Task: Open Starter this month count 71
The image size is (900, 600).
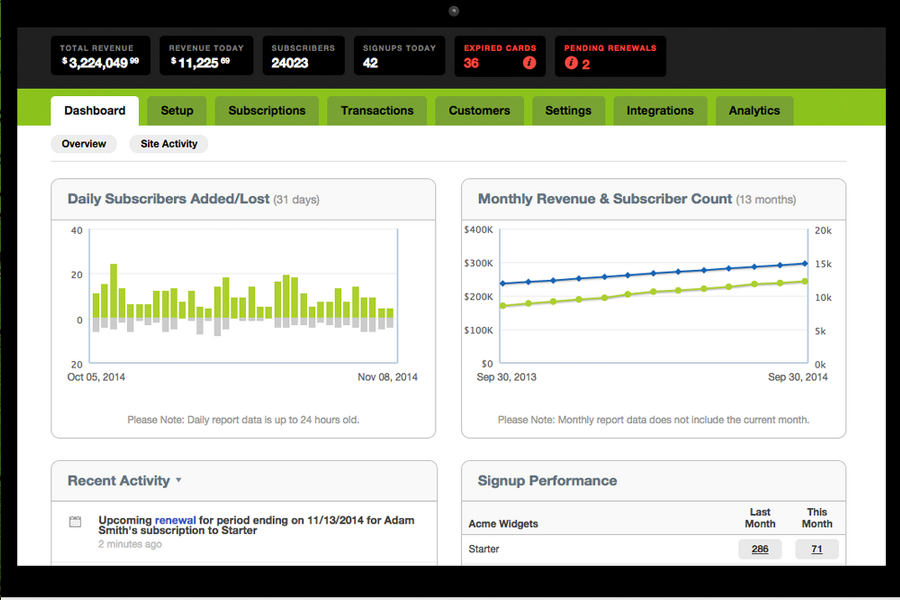Action: tap(817, 549)
